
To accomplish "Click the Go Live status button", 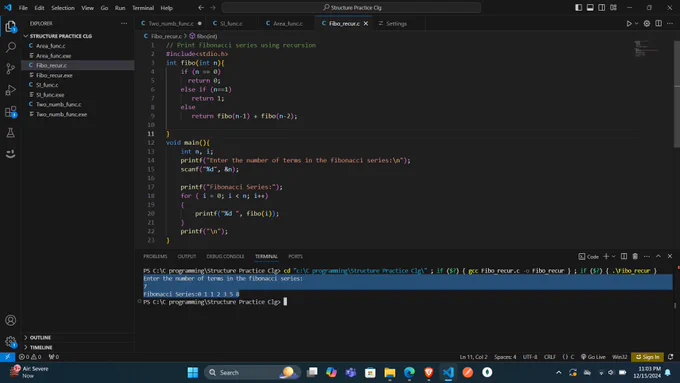I will 593,357.
